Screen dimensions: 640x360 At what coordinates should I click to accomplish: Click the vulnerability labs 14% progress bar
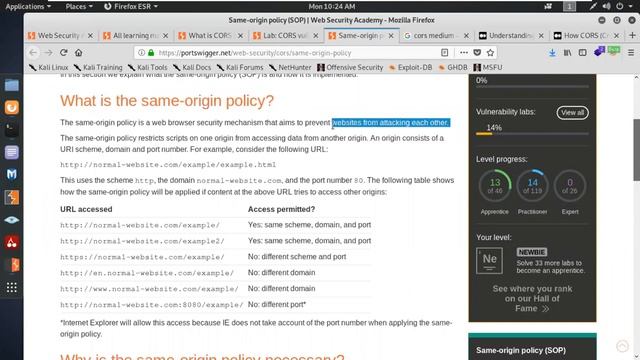[532, 133]
